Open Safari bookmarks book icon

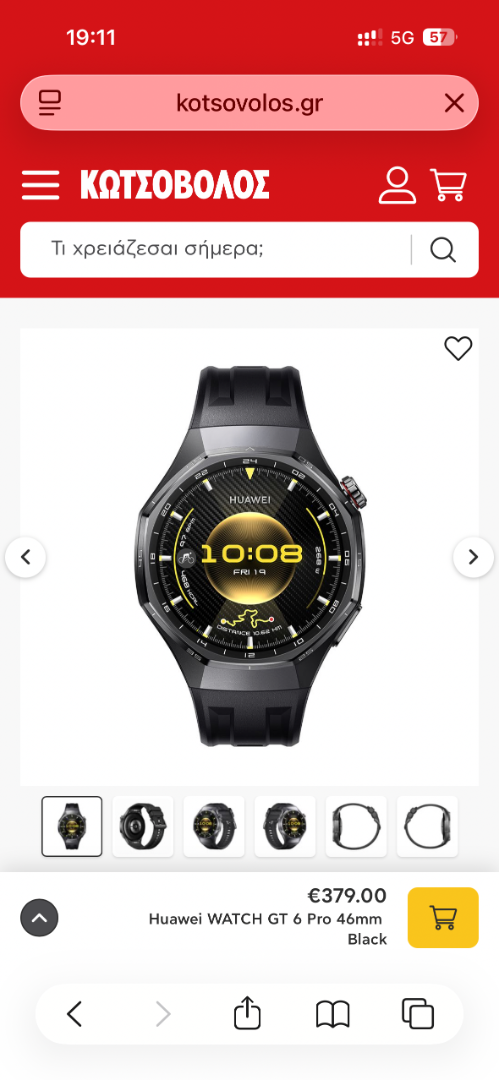pos(333,1014)
